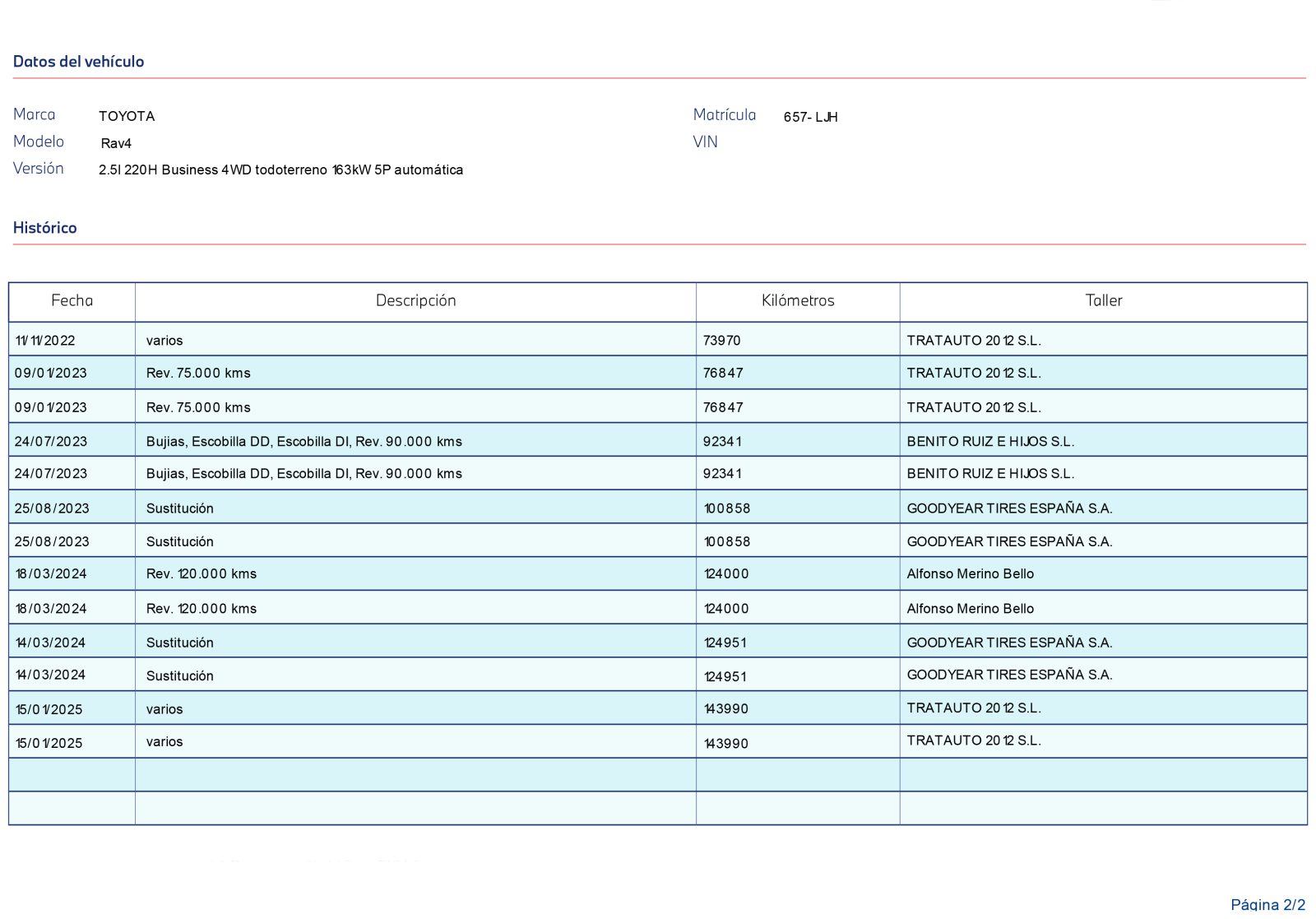Select the 'Histórico' section heading
Screen dimensions: 1316x919
(44, 228)
